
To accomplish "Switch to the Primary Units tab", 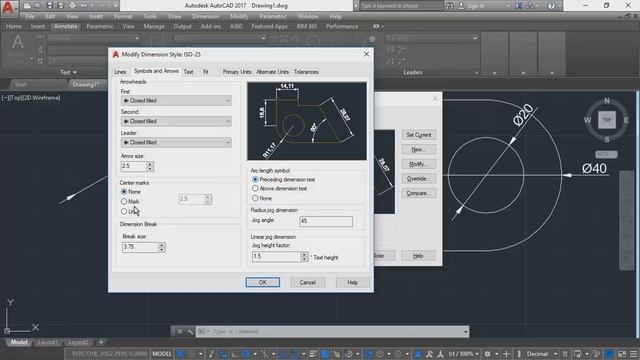I will tap(237, 72).
